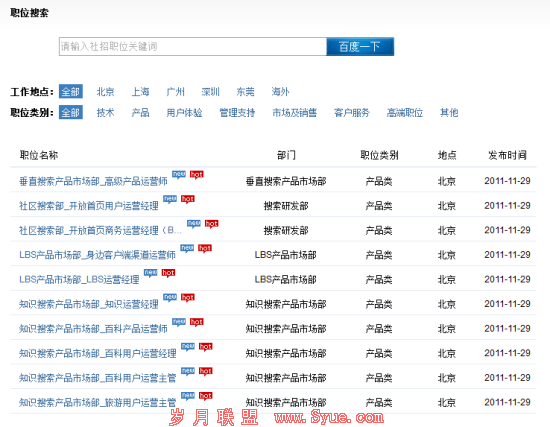Click the hot badge on 百科用户运营主管 row
The width and height of the screenshot is (550, 427).
coord(206,371)
